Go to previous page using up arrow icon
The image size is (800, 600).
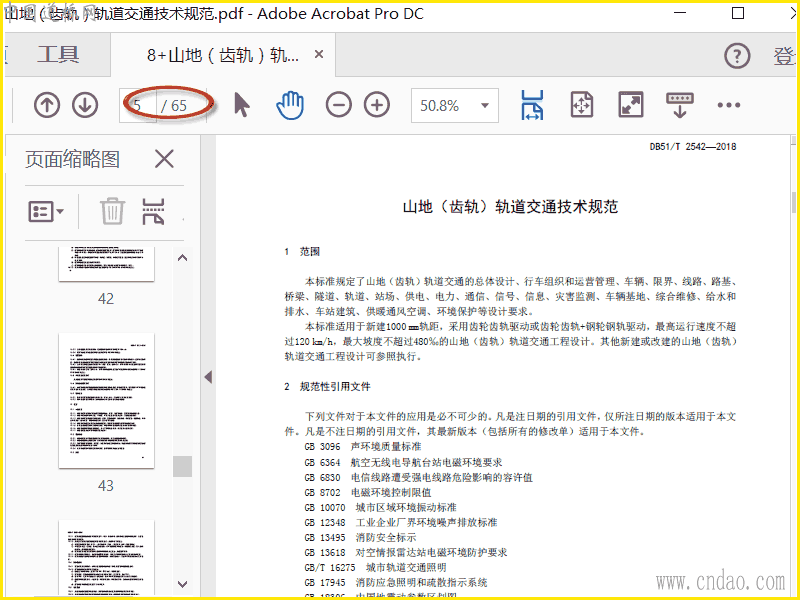tap(47, 105)
